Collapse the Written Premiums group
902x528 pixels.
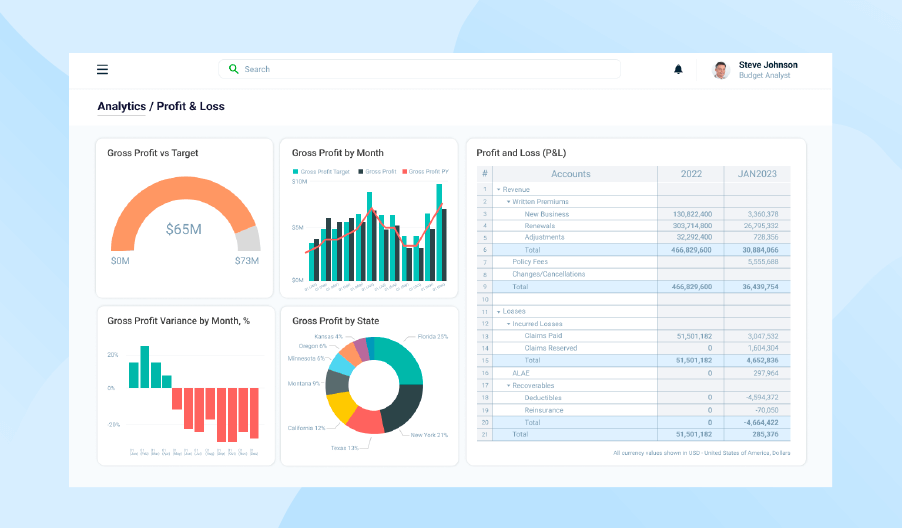pyautogui.click(x=509, y=201)
